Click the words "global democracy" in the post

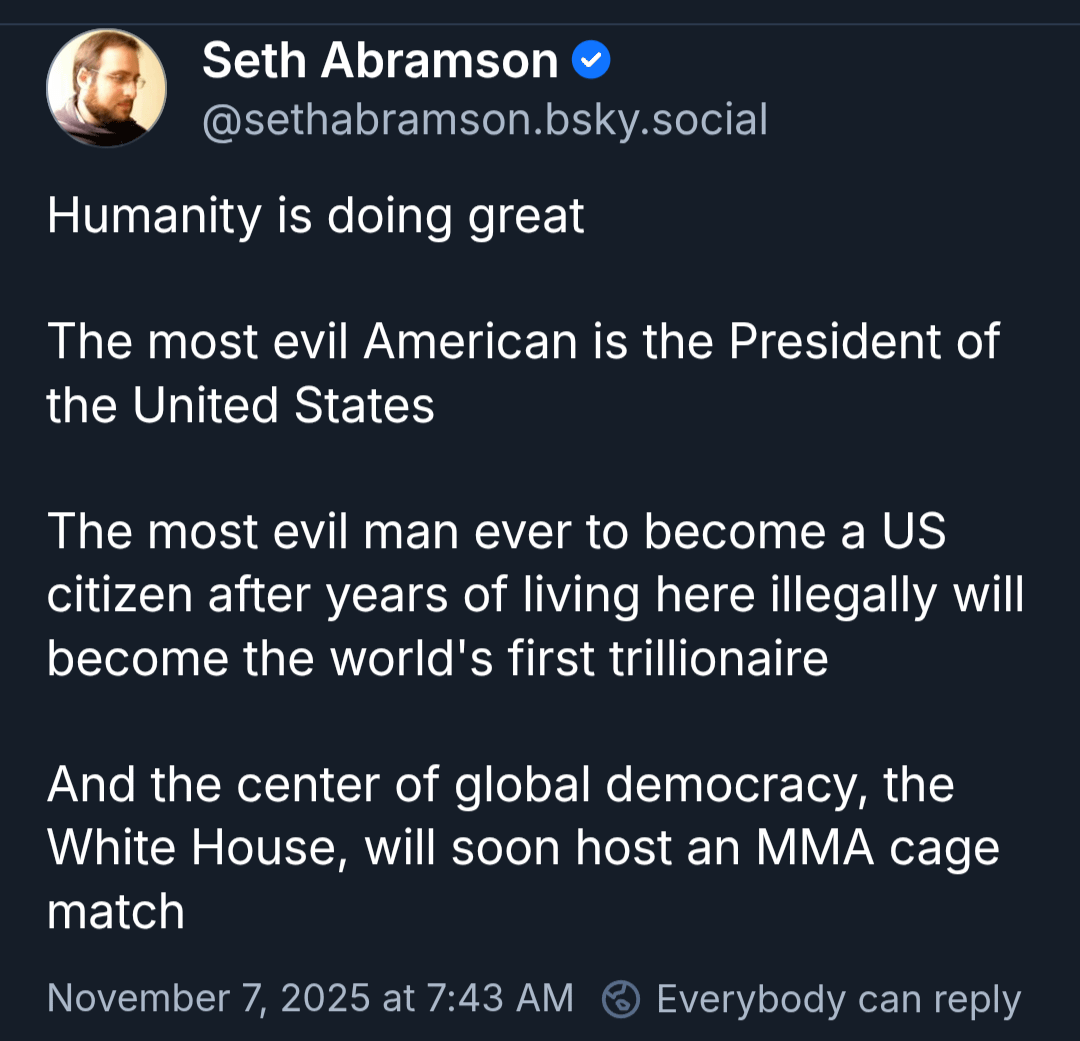tap(657, 784)
